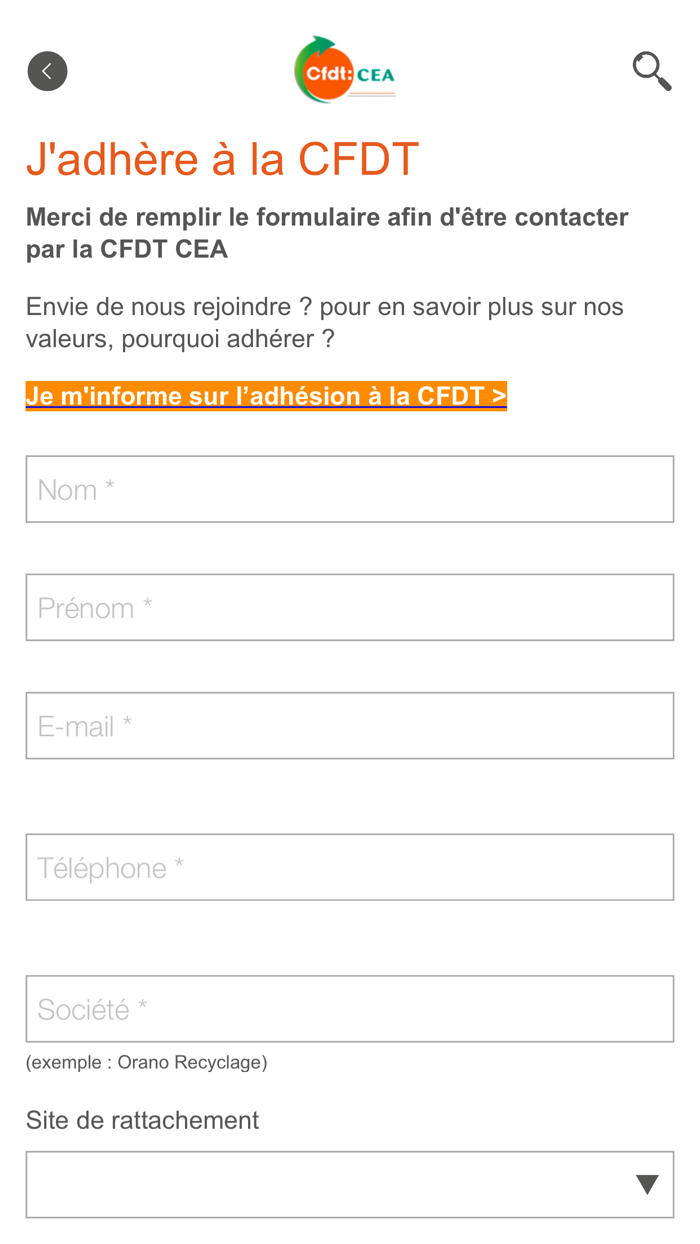The width and height of the screenshot is (700, 1244).
Task: Click inside the Nom field
Action: pyautogui.click(x=349, y=489)
